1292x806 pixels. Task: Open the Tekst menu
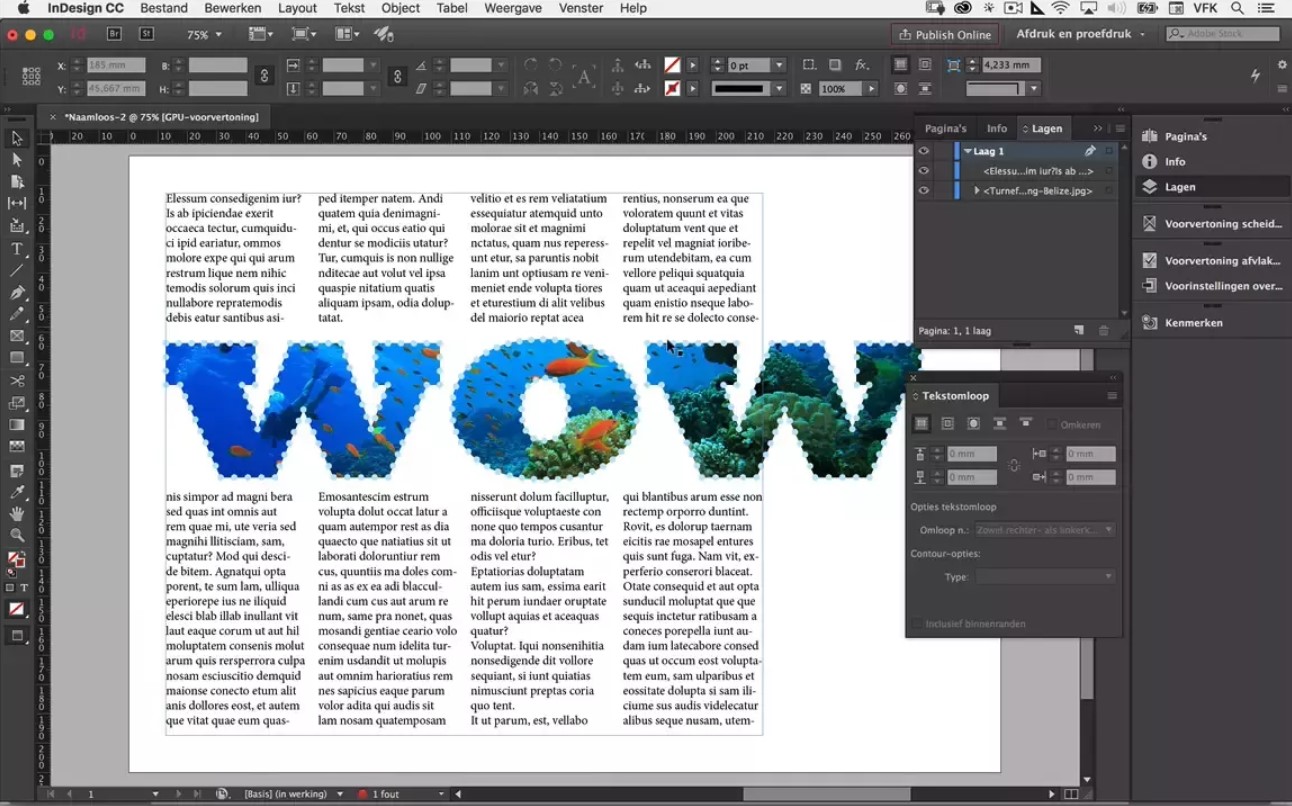(349, 8)
